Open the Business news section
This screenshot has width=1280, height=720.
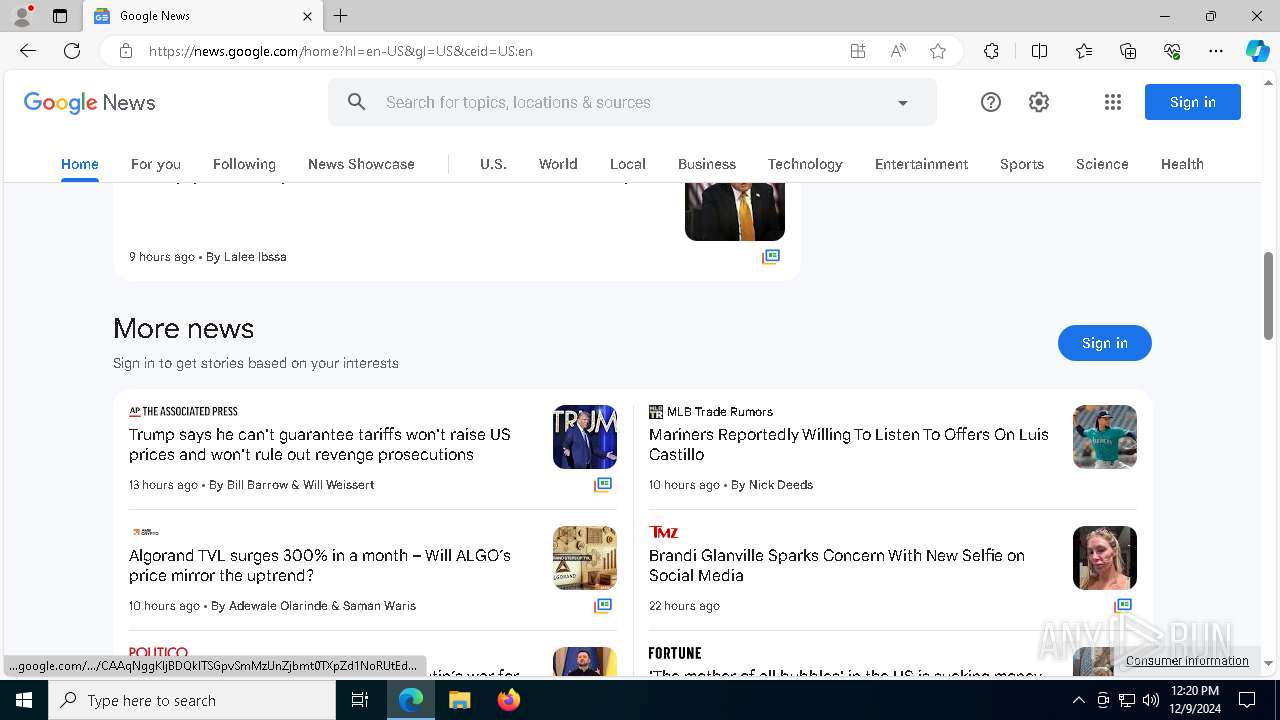[x=707, y=164]
